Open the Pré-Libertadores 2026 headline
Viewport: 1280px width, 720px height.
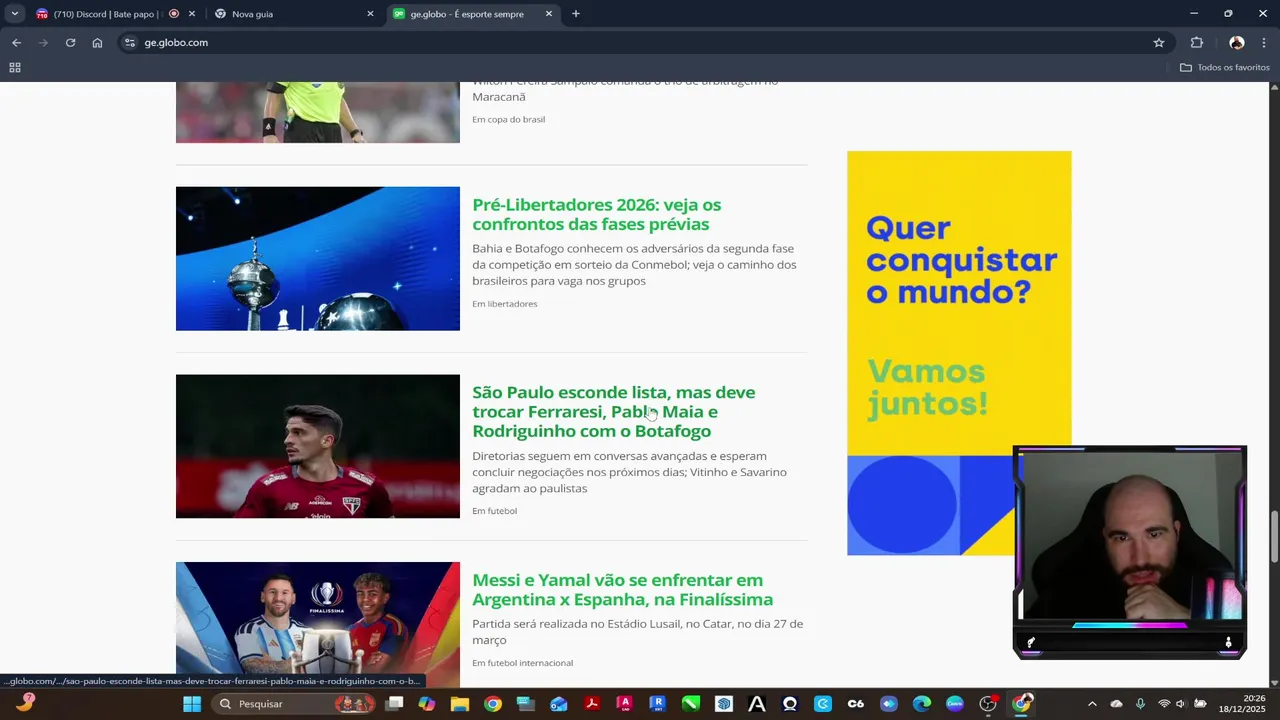tap(596, 214)
